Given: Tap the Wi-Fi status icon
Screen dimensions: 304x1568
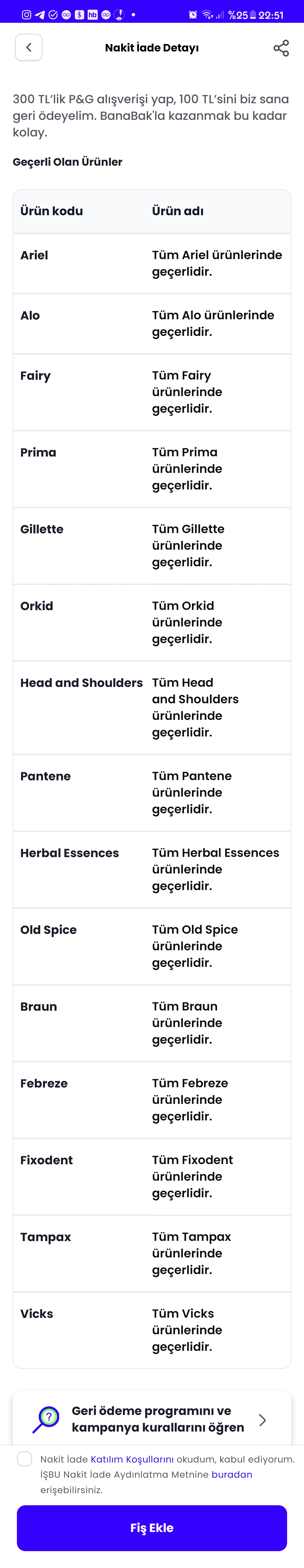Looking at the screenshot, I should pos(208,15).
